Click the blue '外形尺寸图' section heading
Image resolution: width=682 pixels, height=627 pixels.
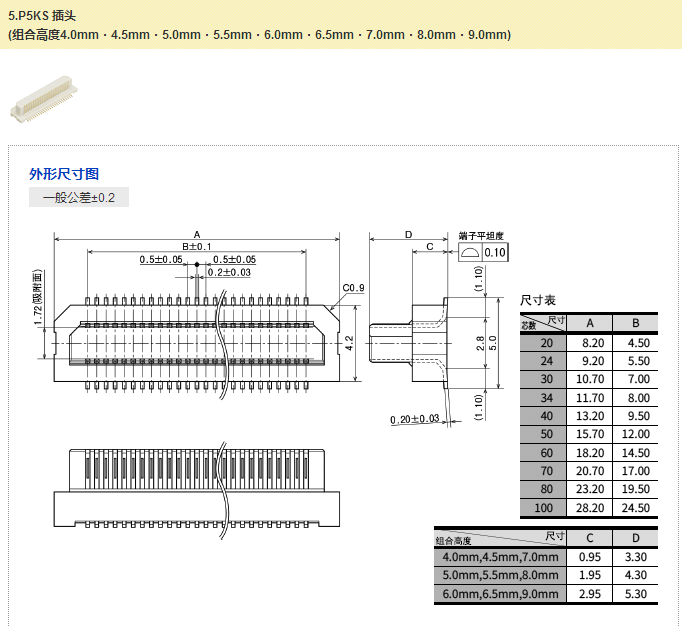point(64,174)
